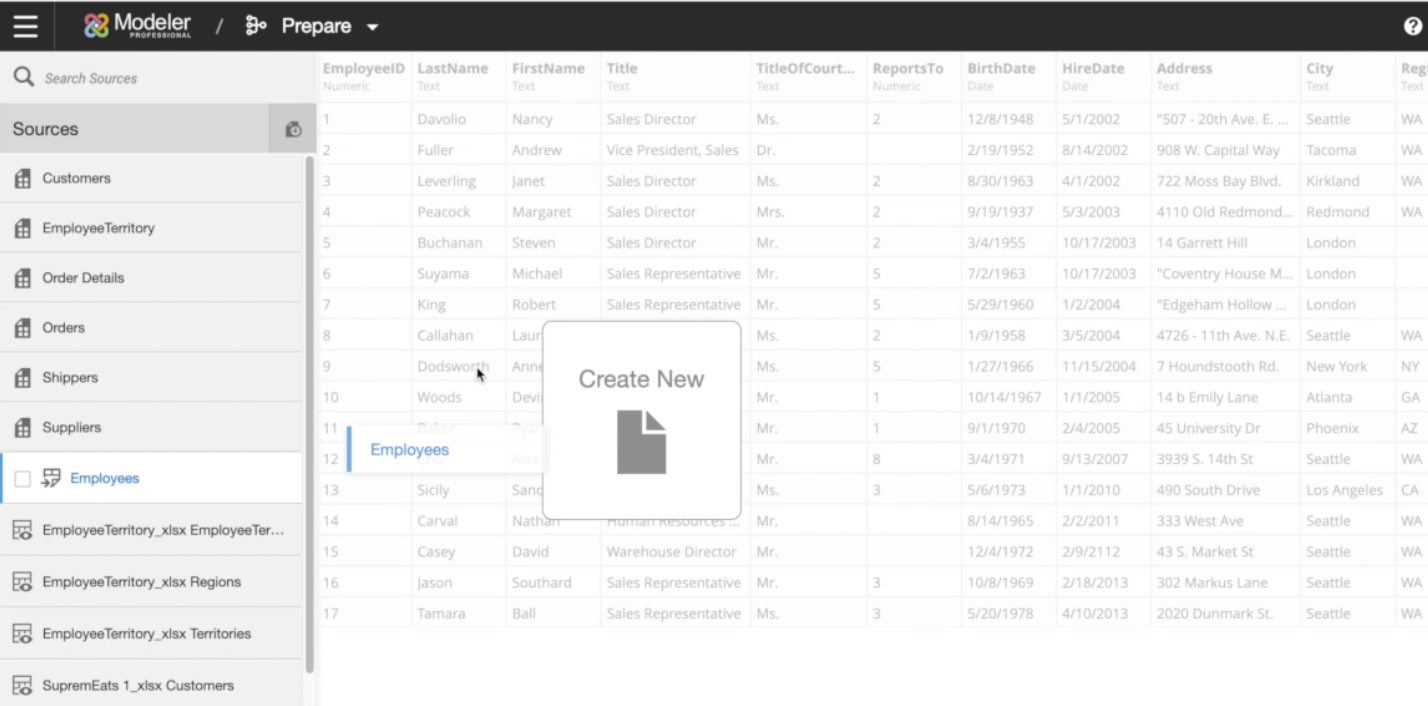
Task: Click the Order Details table icon
Action: 22,279
